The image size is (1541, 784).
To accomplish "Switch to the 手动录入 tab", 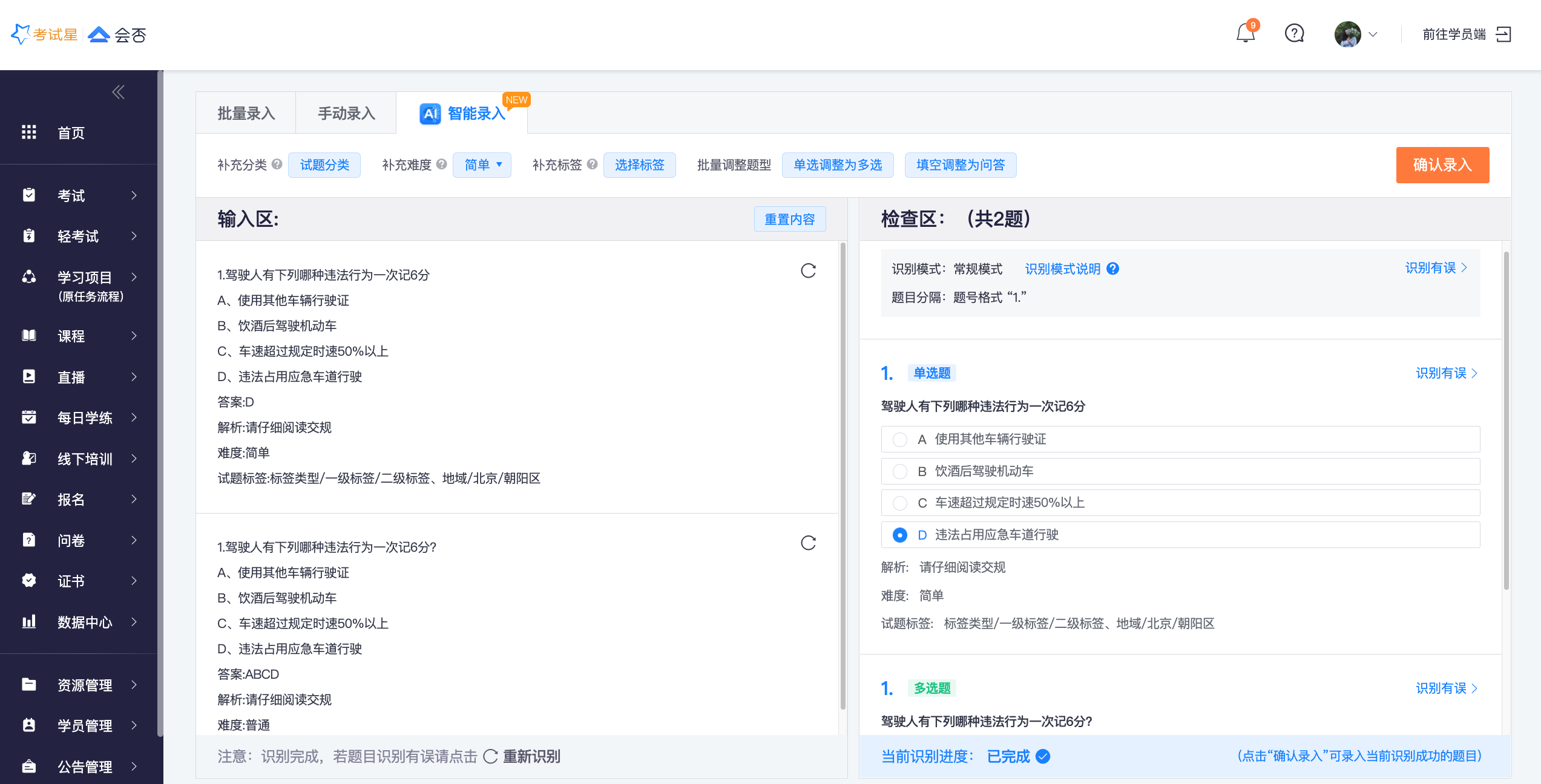I will pyautogui.click(x=346, y=113).
